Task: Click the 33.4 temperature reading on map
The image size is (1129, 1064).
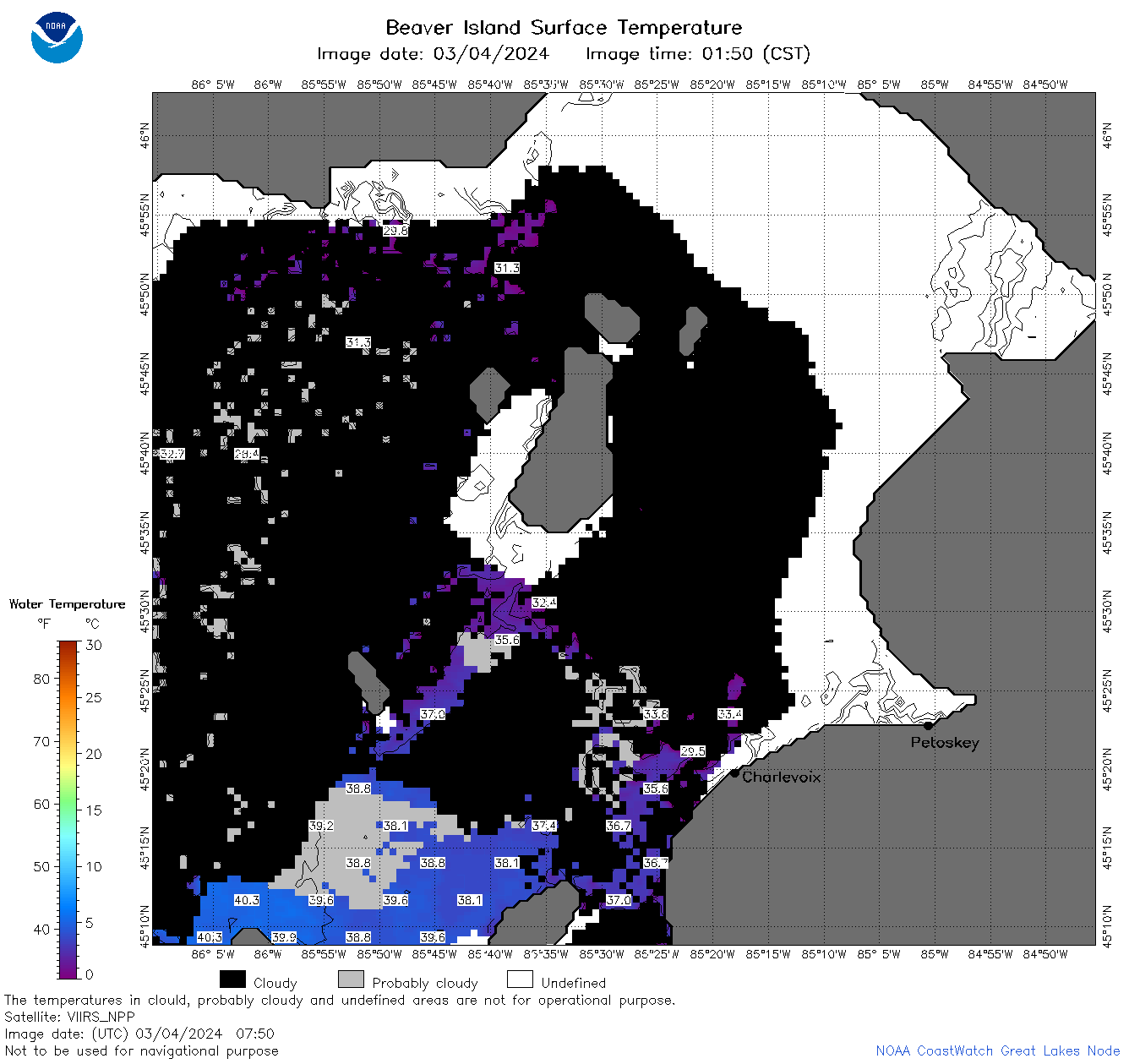Action: coord(729,714)
